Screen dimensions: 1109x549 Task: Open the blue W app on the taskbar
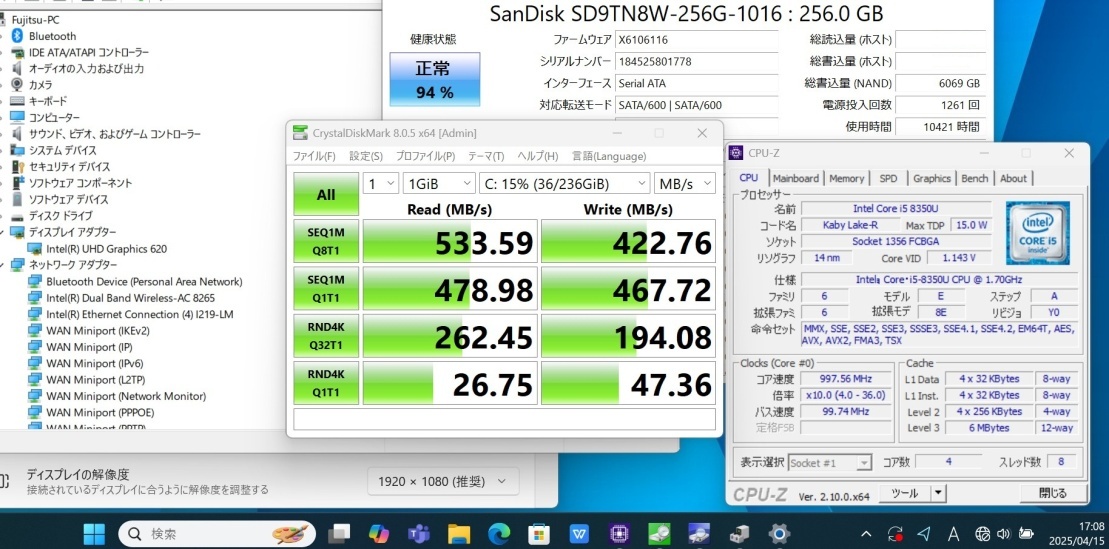pyautogui.click(x=579, y=533)
